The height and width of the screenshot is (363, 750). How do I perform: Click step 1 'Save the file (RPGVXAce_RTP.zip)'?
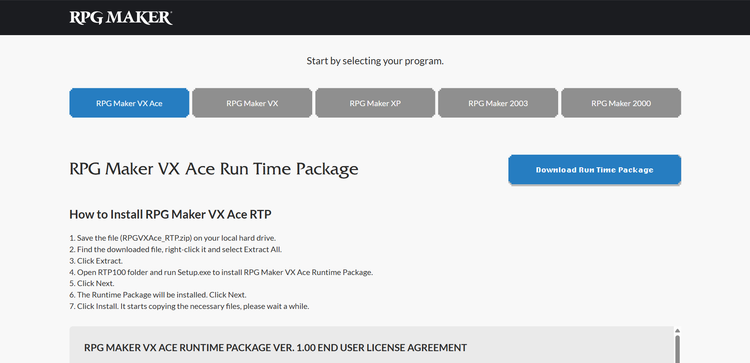pyautogui.click(x=173, y=238)
